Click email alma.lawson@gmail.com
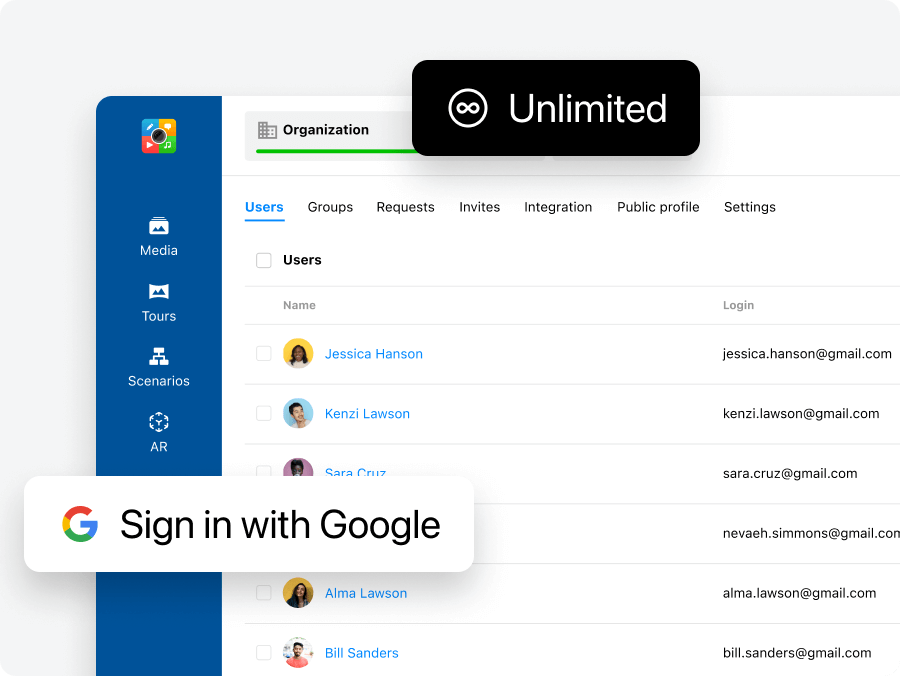900x676 pixels. point(799,593)
